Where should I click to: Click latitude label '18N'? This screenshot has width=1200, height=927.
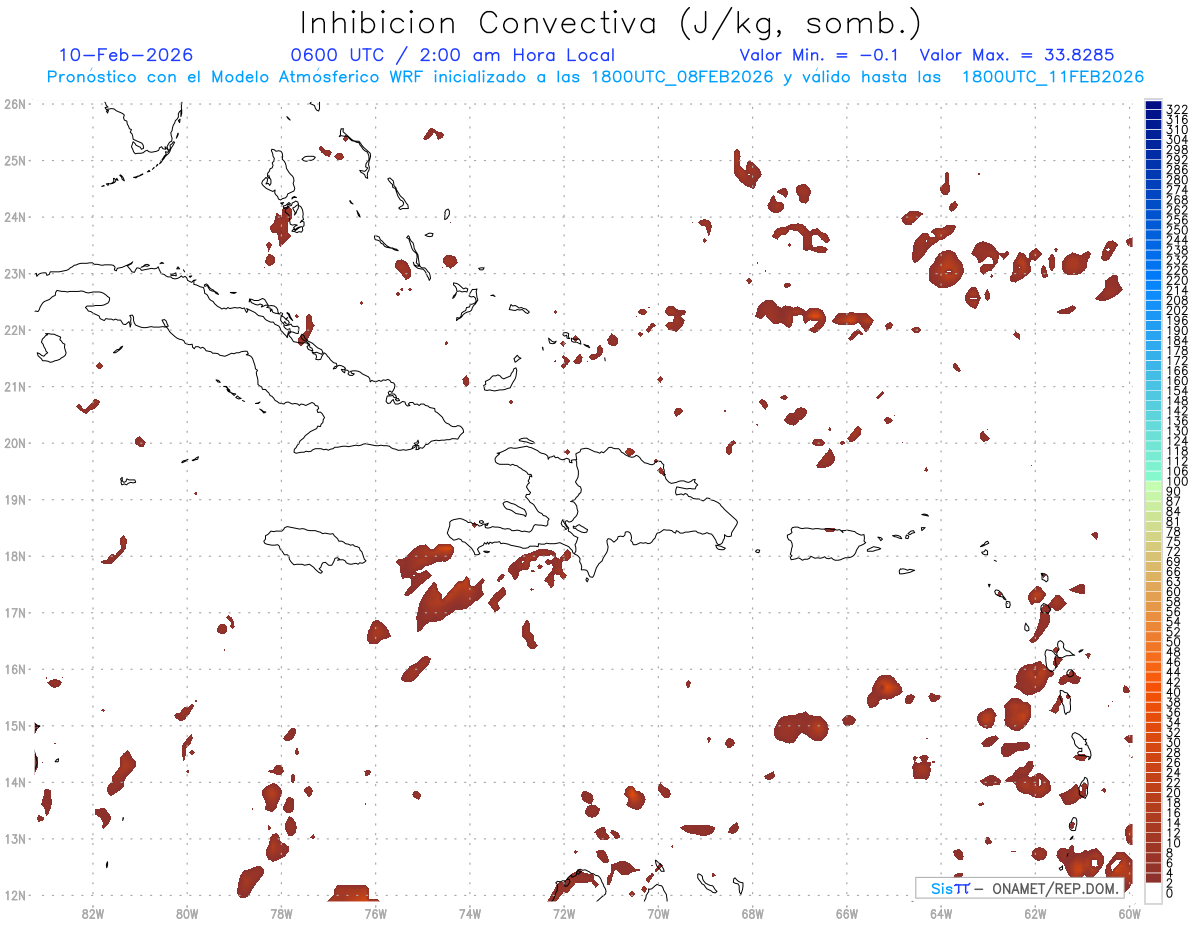[x=14, y=556]
